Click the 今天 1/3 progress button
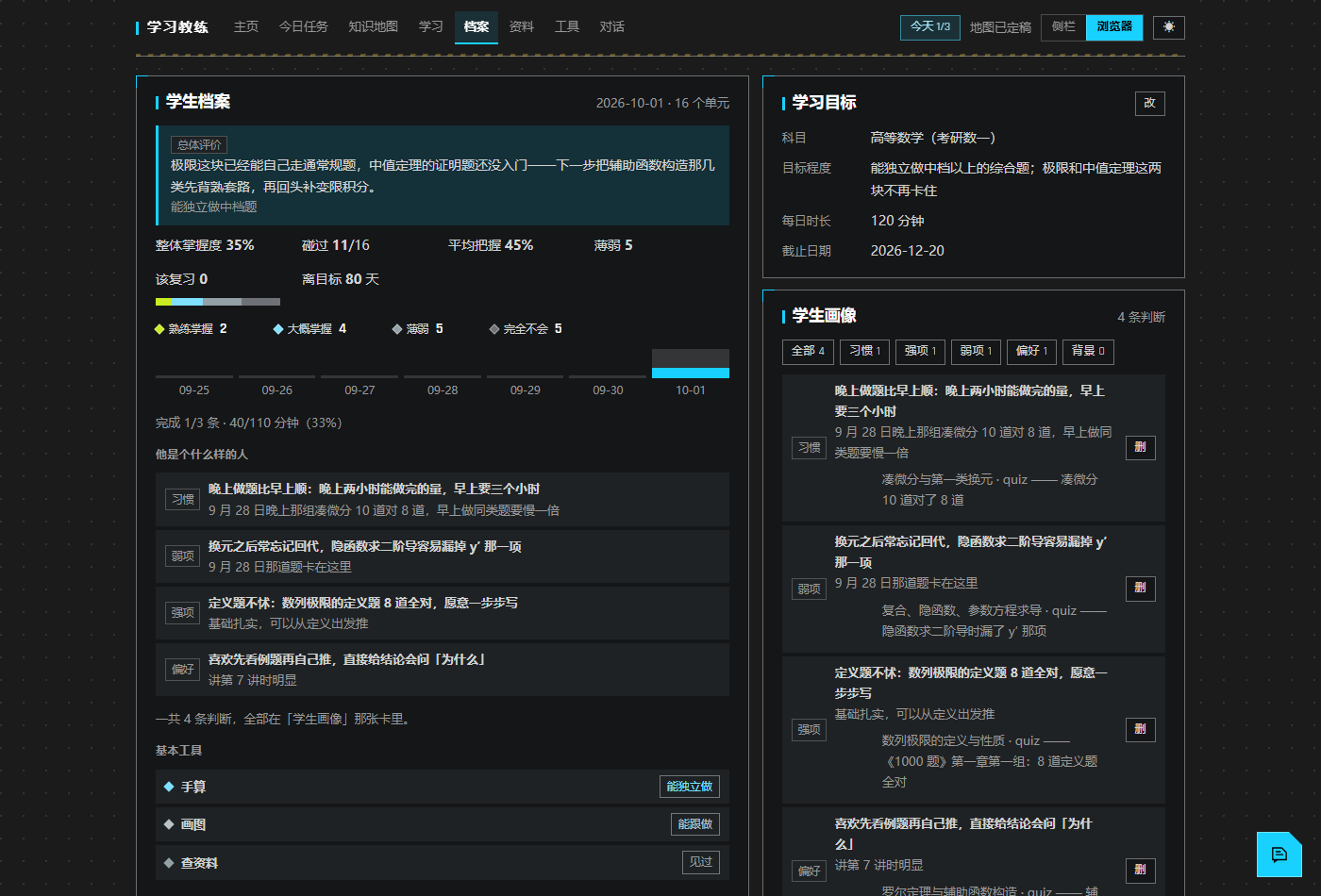The image size is (1321, 896). tap(930, 27)
